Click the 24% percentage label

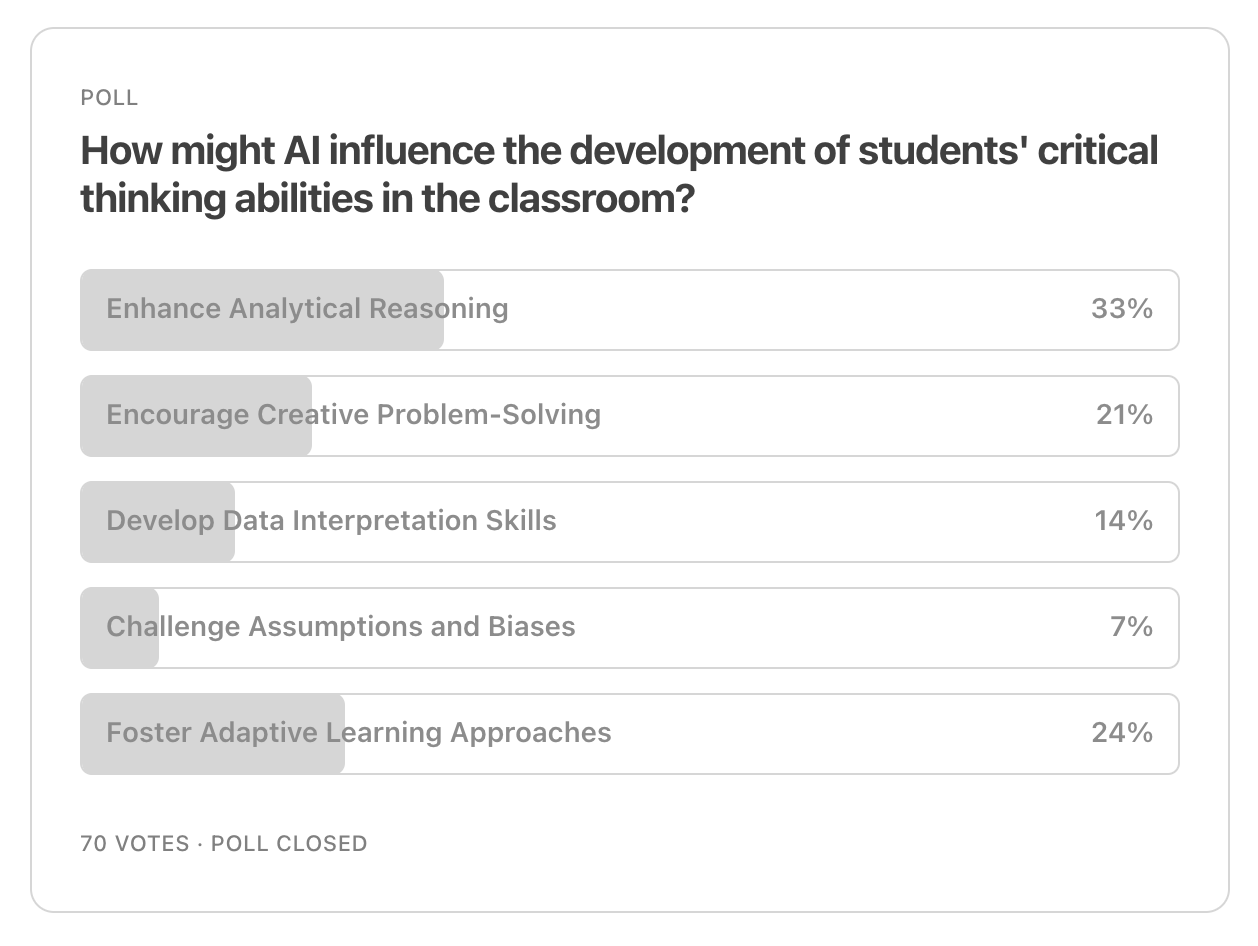click(x=1121, y=733)
